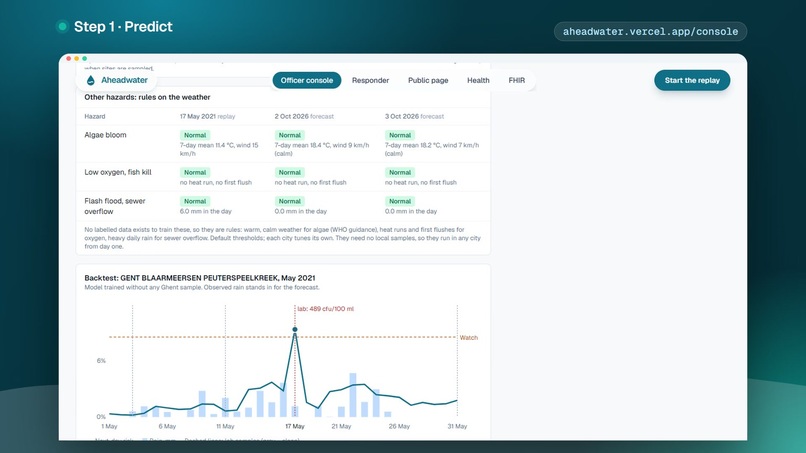Click Low oxygen Normal badge for 17 May 2021
Image resolution: width=806 pixels, height=453 pixels.
coord(195,172)
